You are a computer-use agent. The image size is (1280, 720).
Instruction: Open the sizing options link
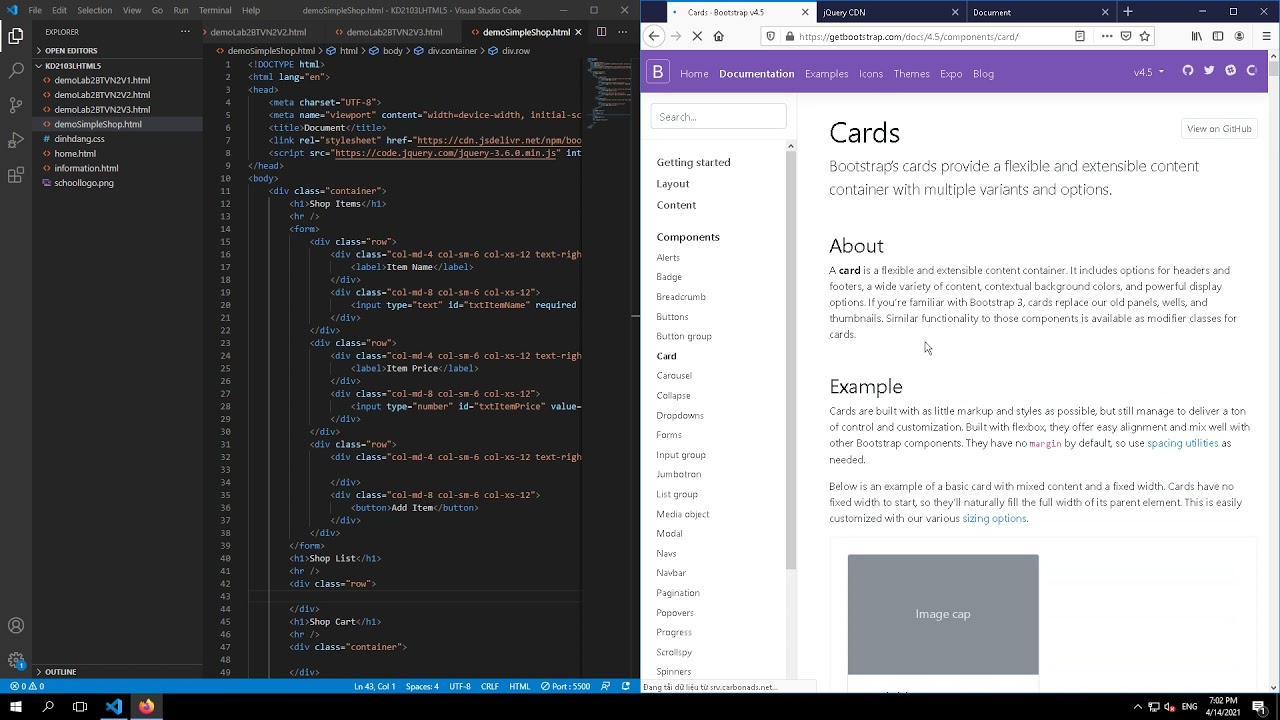coord(994,518)
